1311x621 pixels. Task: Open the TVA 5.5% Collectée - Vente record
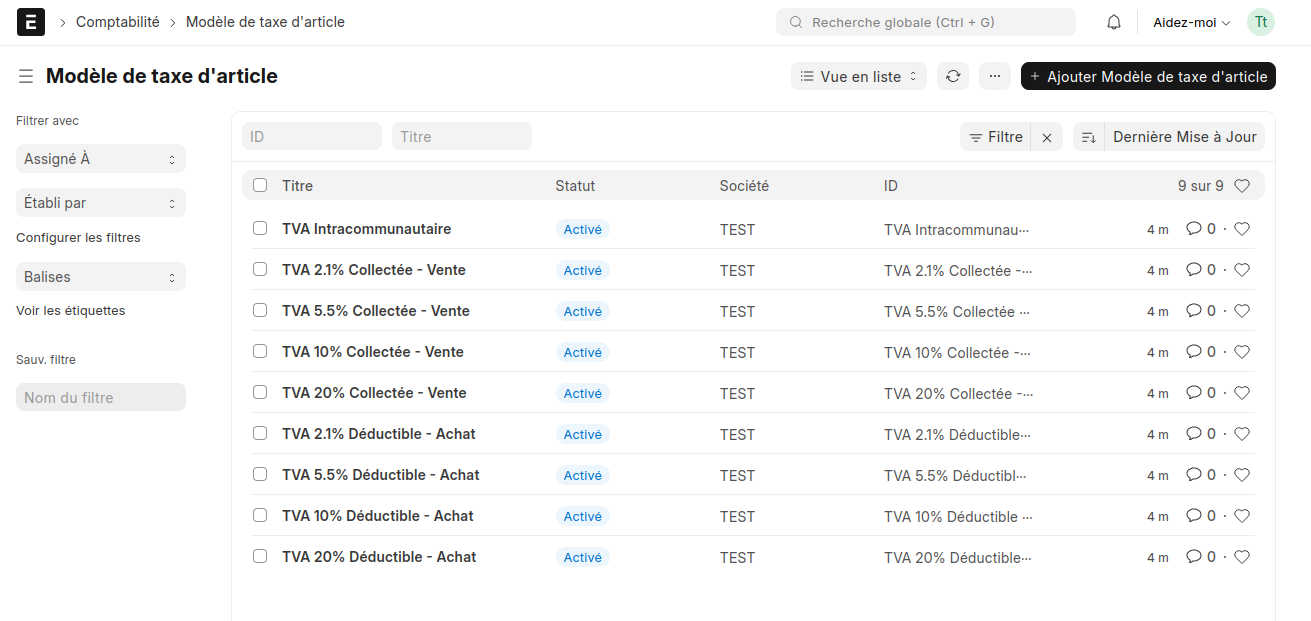click(376, 311)
